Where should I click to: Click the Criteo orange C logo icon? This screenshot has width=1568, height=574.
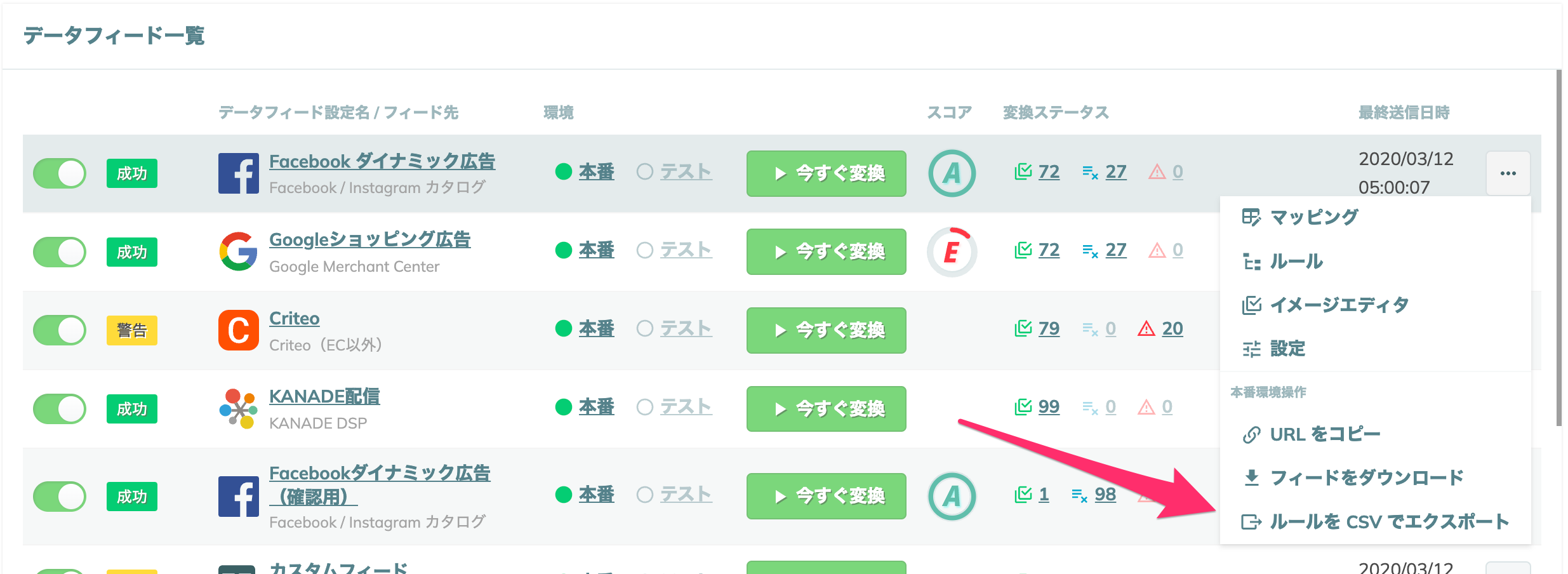(238, 330)
